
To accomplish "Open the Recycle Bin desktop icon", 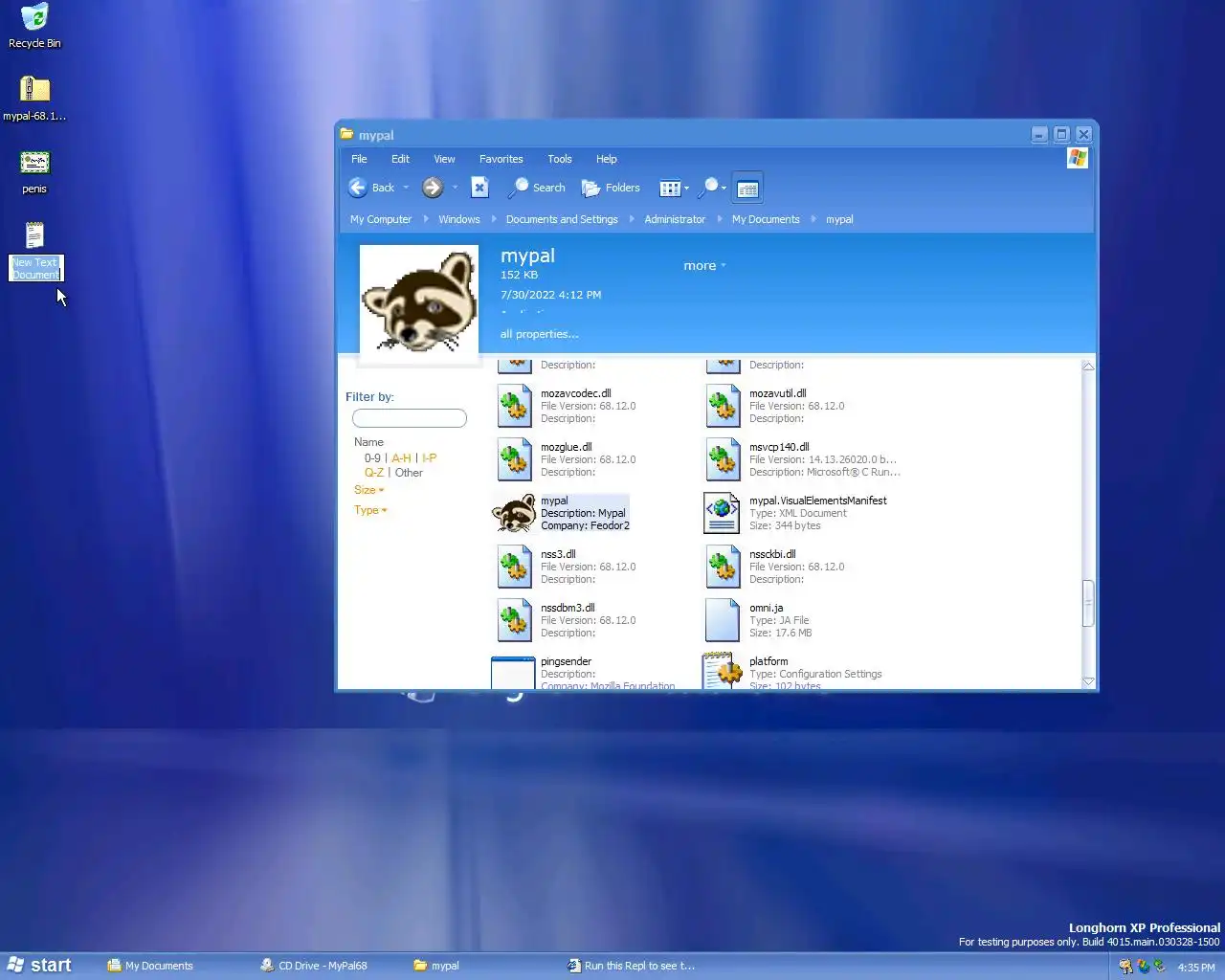I will [x=34, y=17].
